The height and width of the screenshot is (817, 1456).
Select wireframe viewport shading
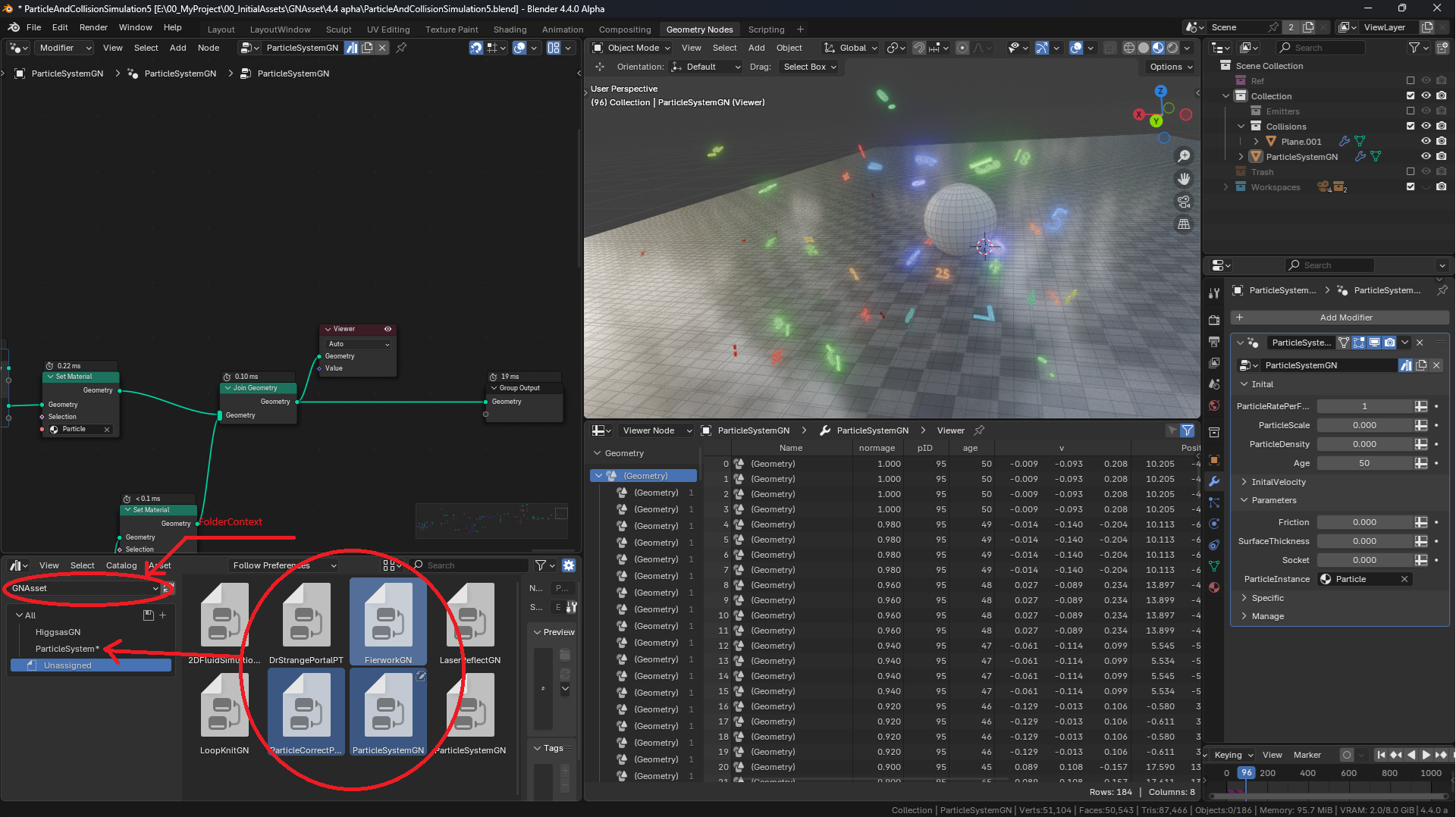[x=1129, y=48]
